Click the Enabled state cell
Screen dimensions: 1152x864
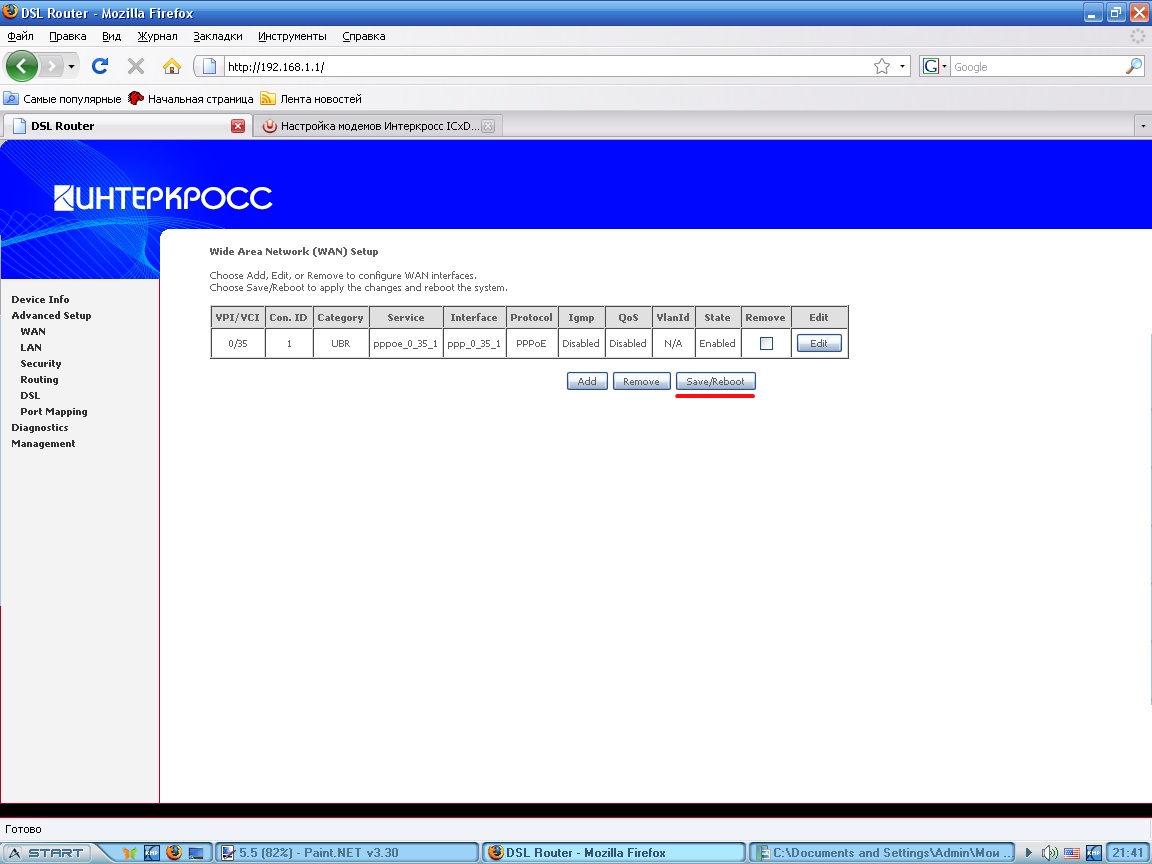[717, 343]
